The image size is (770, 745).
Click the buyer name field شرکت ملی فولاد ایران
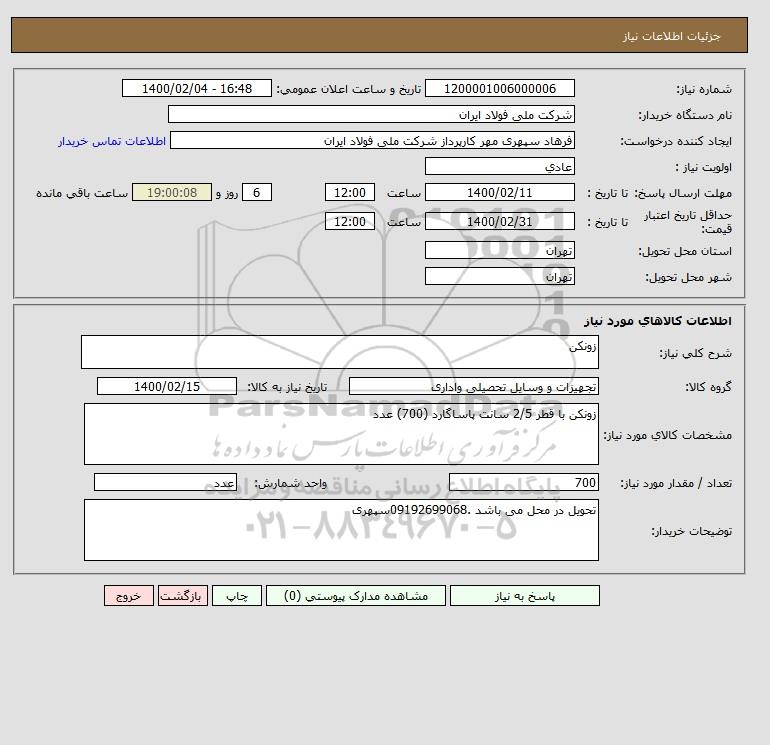[371, 114]
